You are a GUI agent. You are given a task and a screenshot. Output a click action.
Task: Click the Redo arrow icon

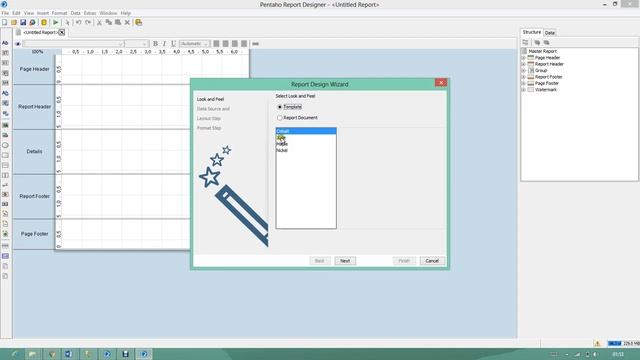pos(88,22)
